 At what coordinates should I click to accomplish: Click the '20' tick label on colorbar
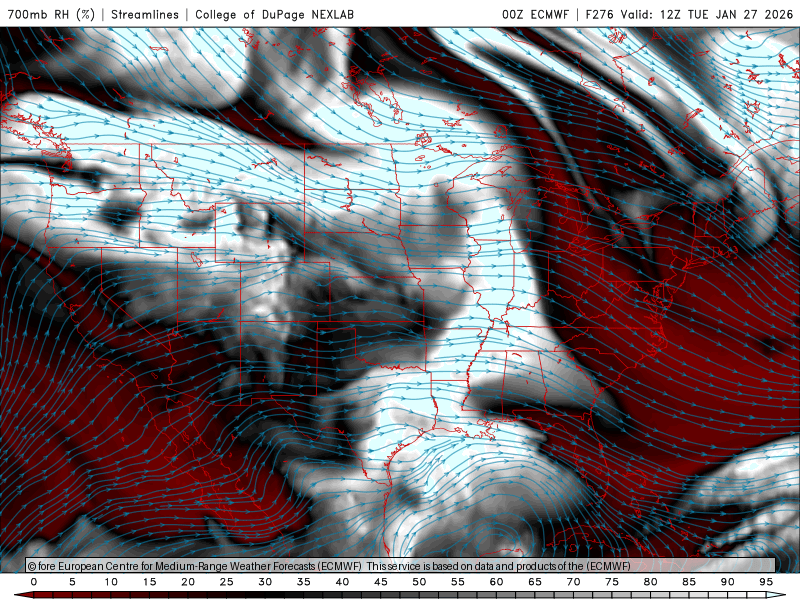click(188, 582)
